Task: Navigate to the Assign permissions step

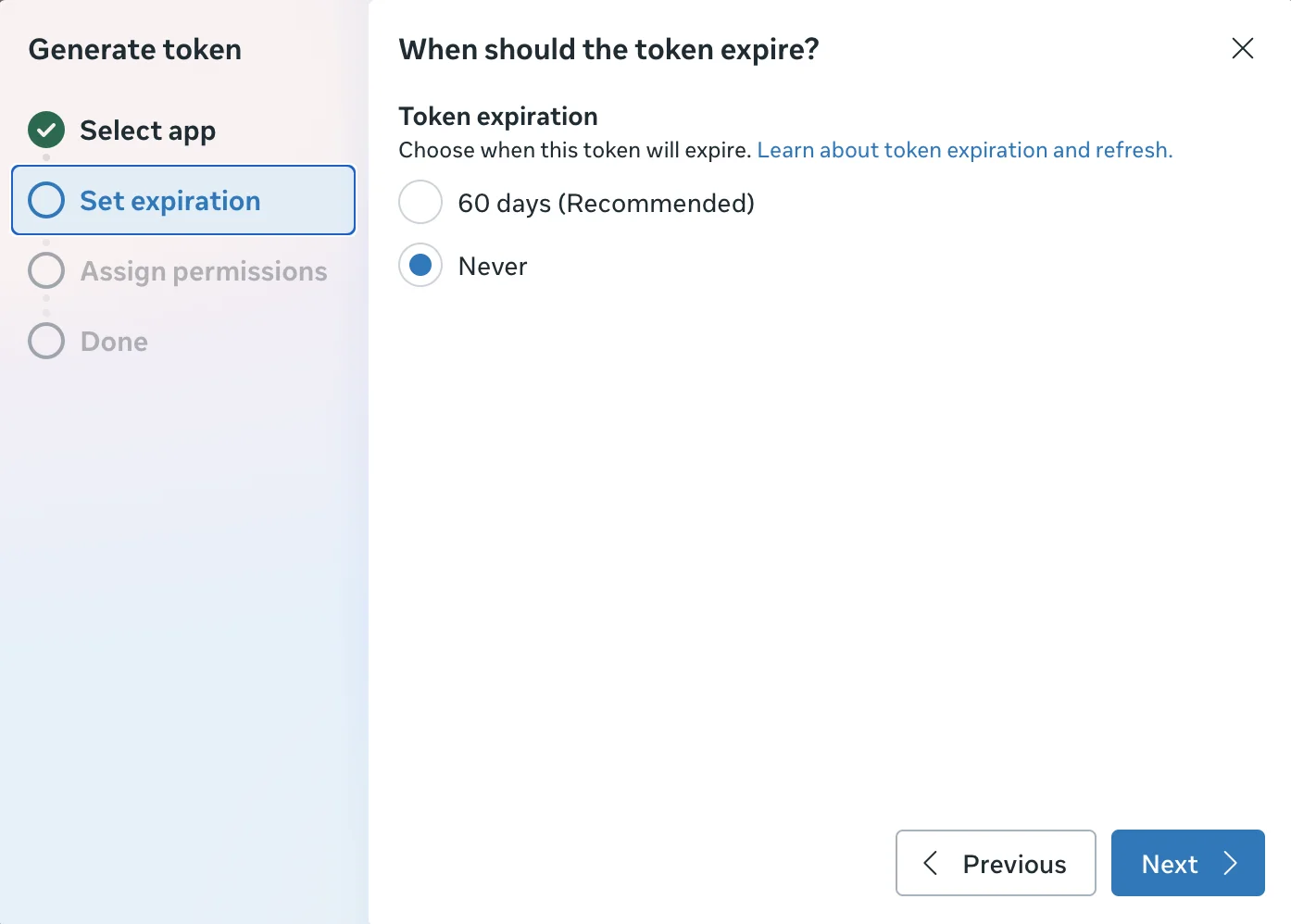Action: [204, 270]
